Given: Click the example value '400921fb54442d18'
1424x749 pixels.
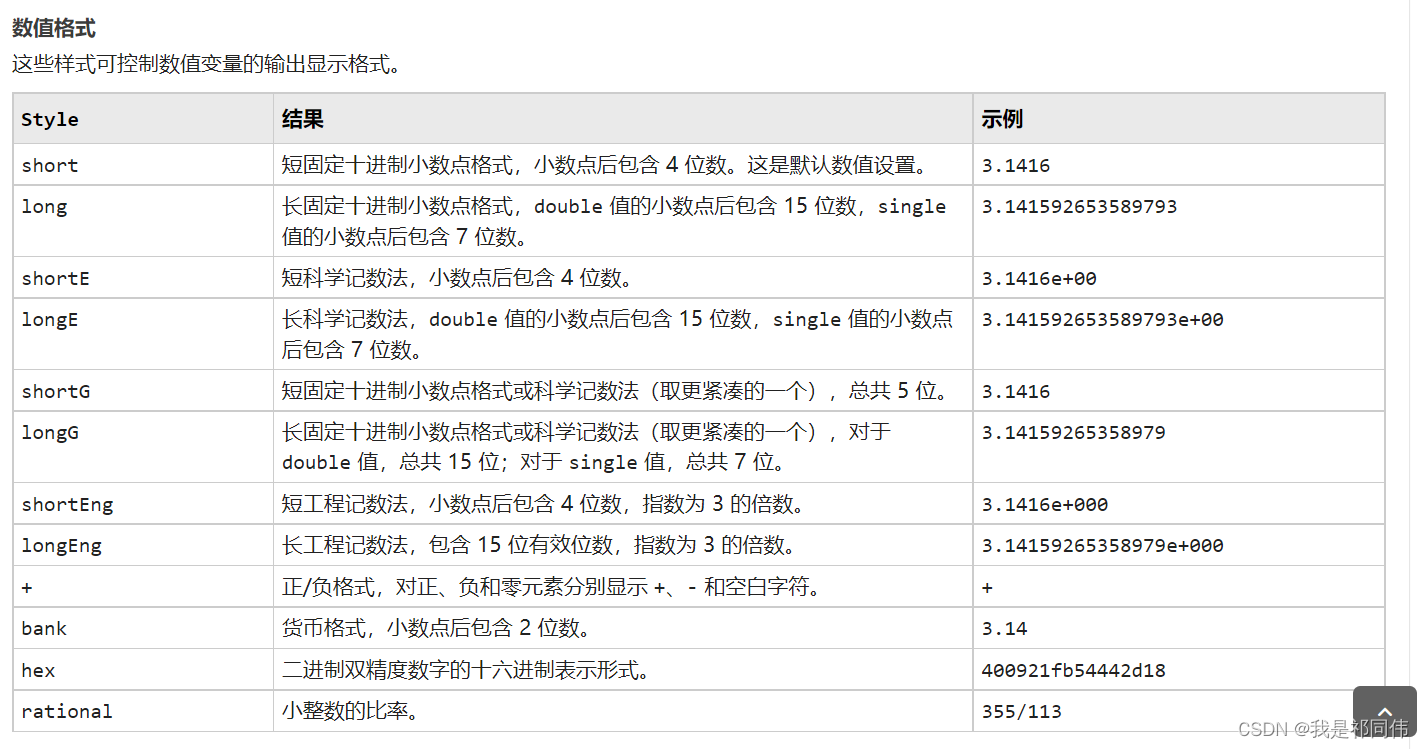Looking at the screenshot, I should coord(1073,670).
